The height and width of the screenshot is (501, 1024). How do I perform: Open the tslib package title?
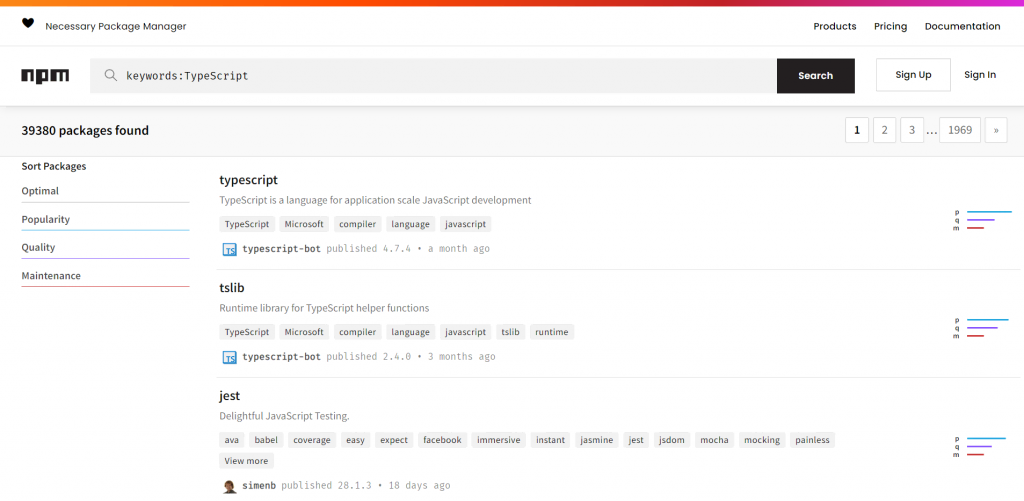pos(232,287)
